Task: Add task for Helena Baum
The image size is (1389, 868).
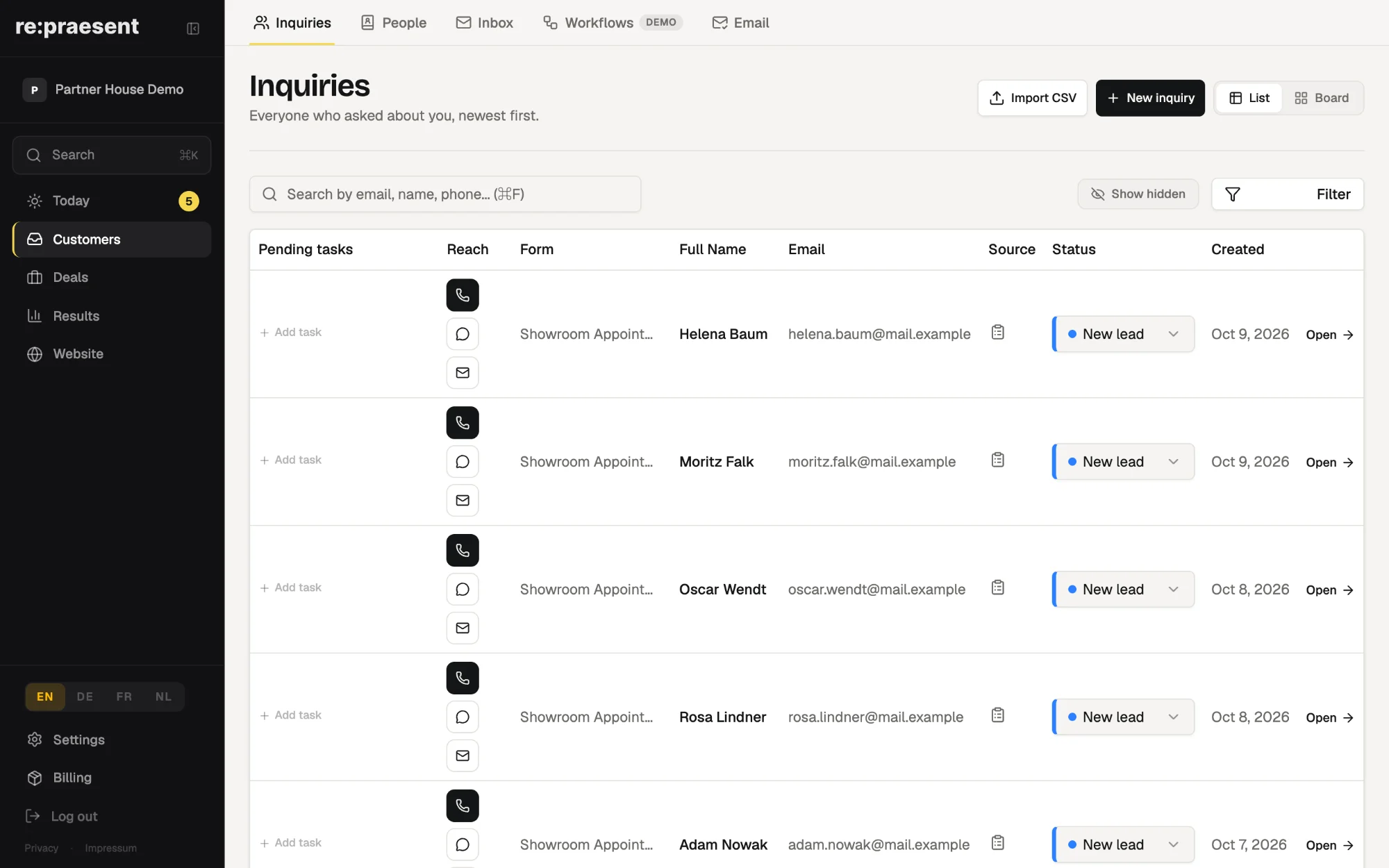Action: [291, 333]
